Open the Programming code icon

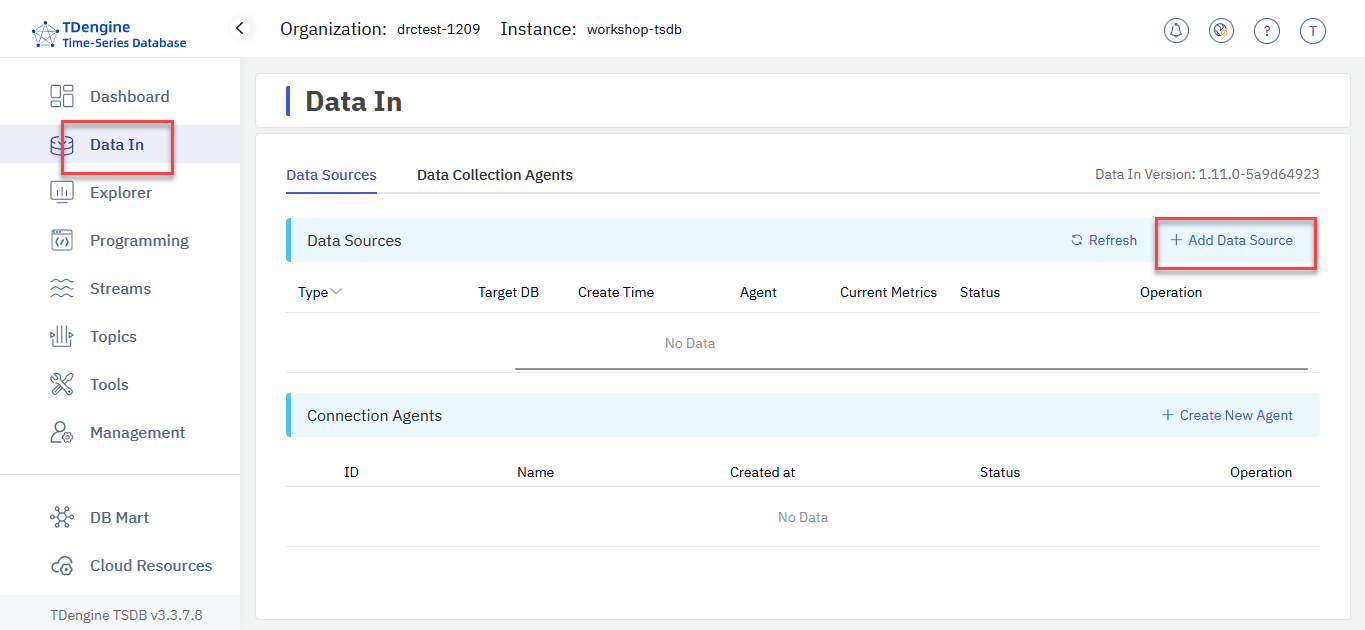(x=62, y=240)
